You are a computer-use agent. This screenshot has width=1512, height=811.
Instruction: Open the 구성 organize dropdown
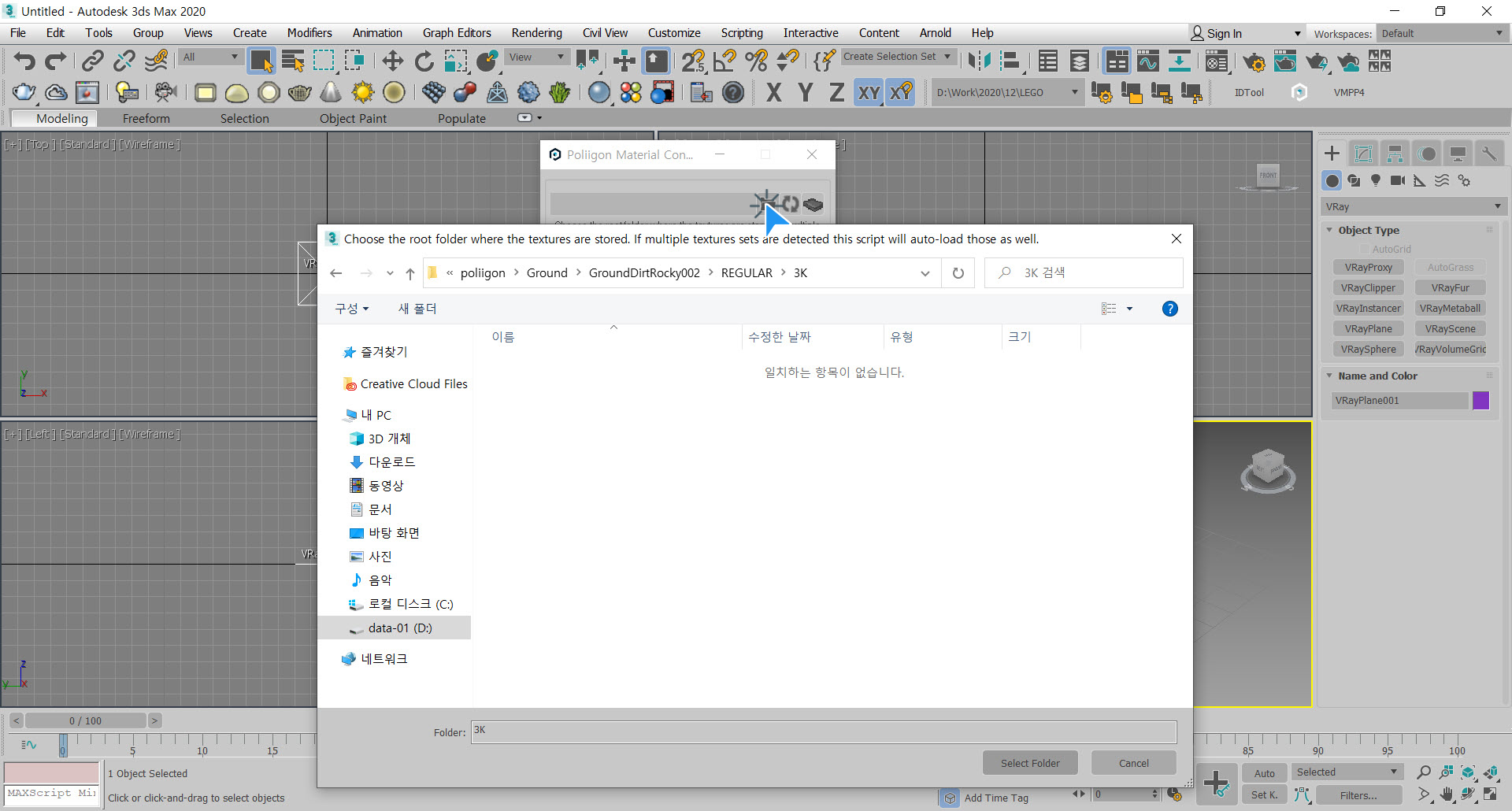tap(352, 309)
